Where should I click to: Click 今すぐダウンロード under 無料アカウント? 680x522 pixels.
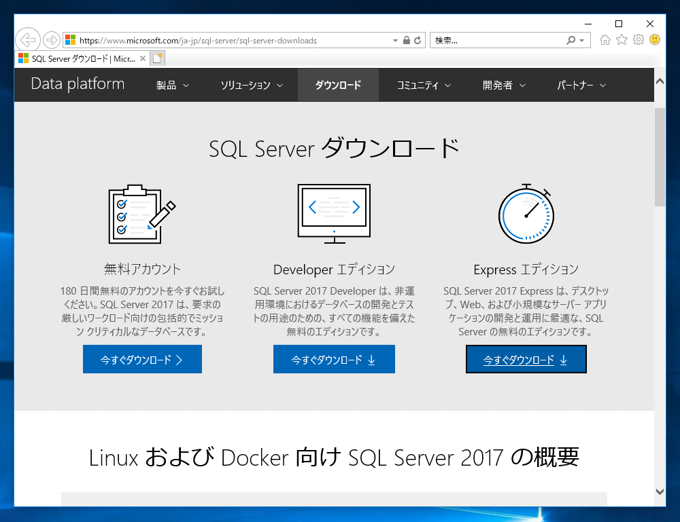click(142, 359)
